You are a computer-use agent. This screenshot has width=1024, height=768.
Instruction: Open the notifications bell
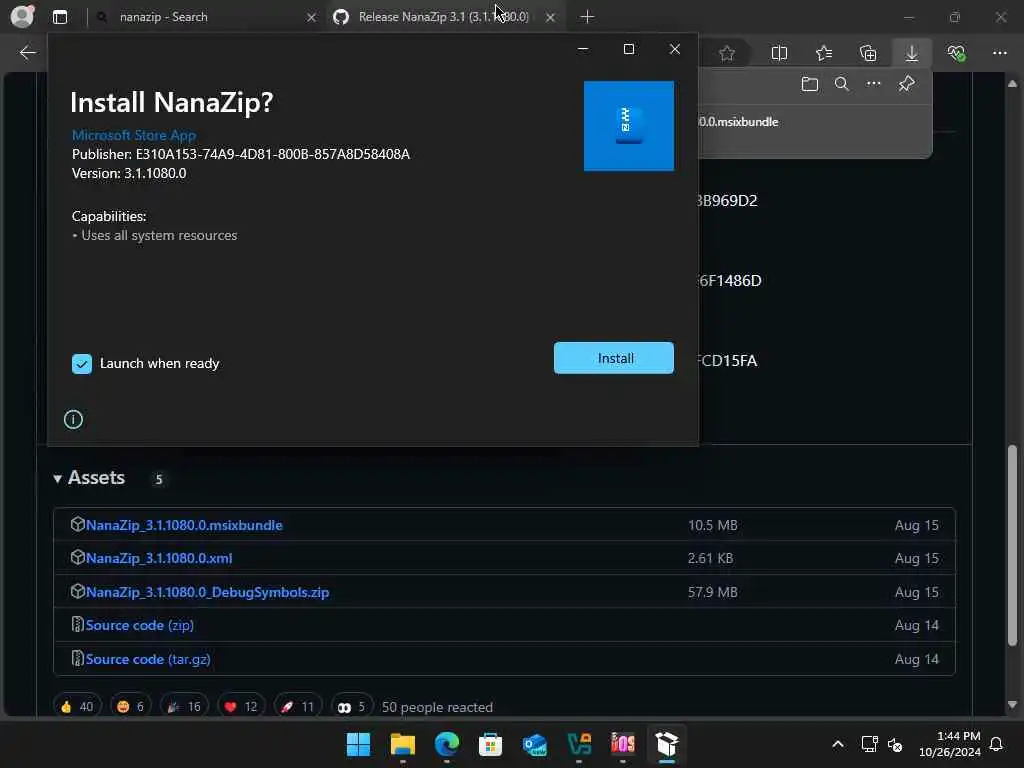tap(997, 744)
